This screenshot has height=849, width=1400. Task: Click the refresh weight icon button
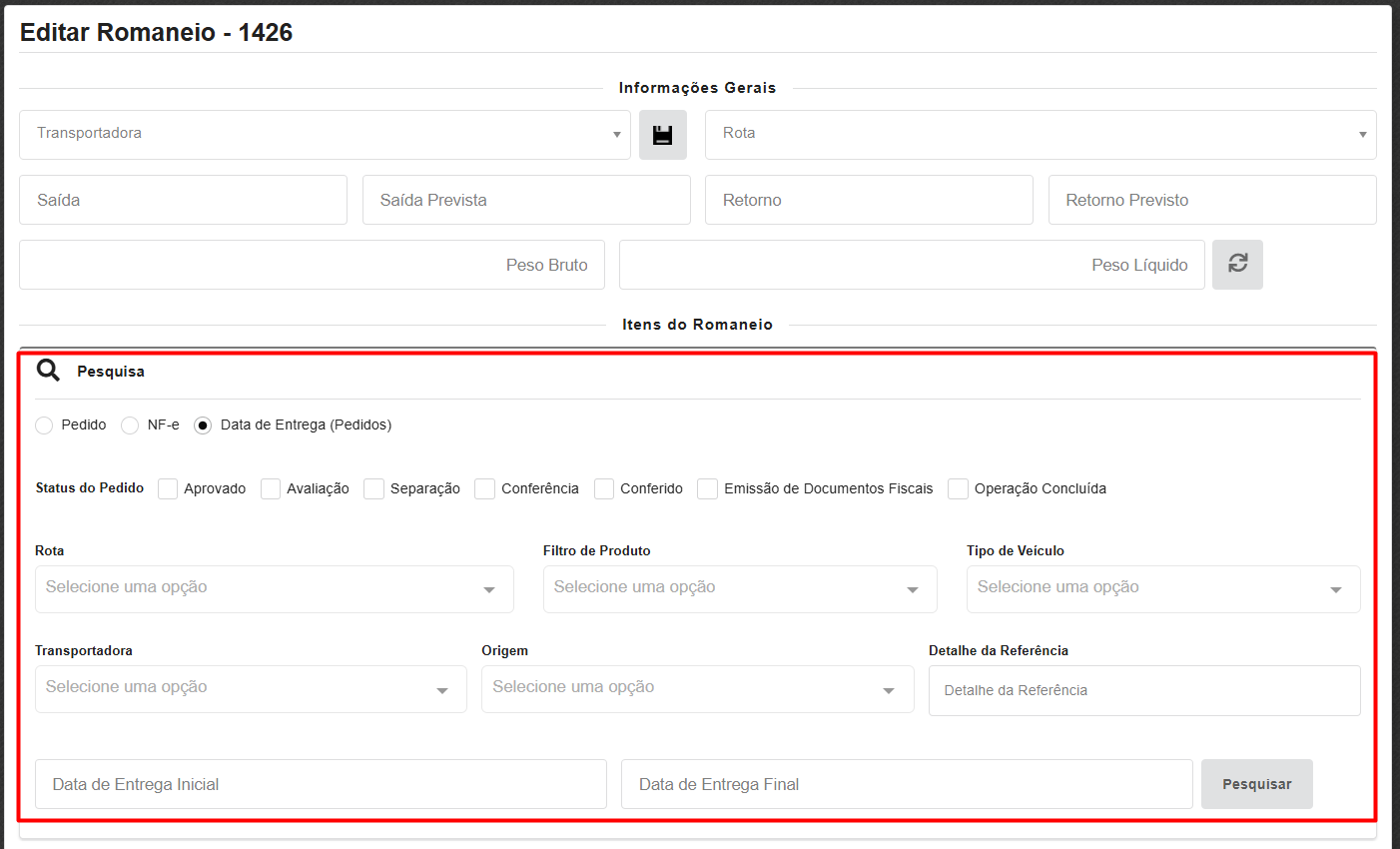pos(1237,265)
